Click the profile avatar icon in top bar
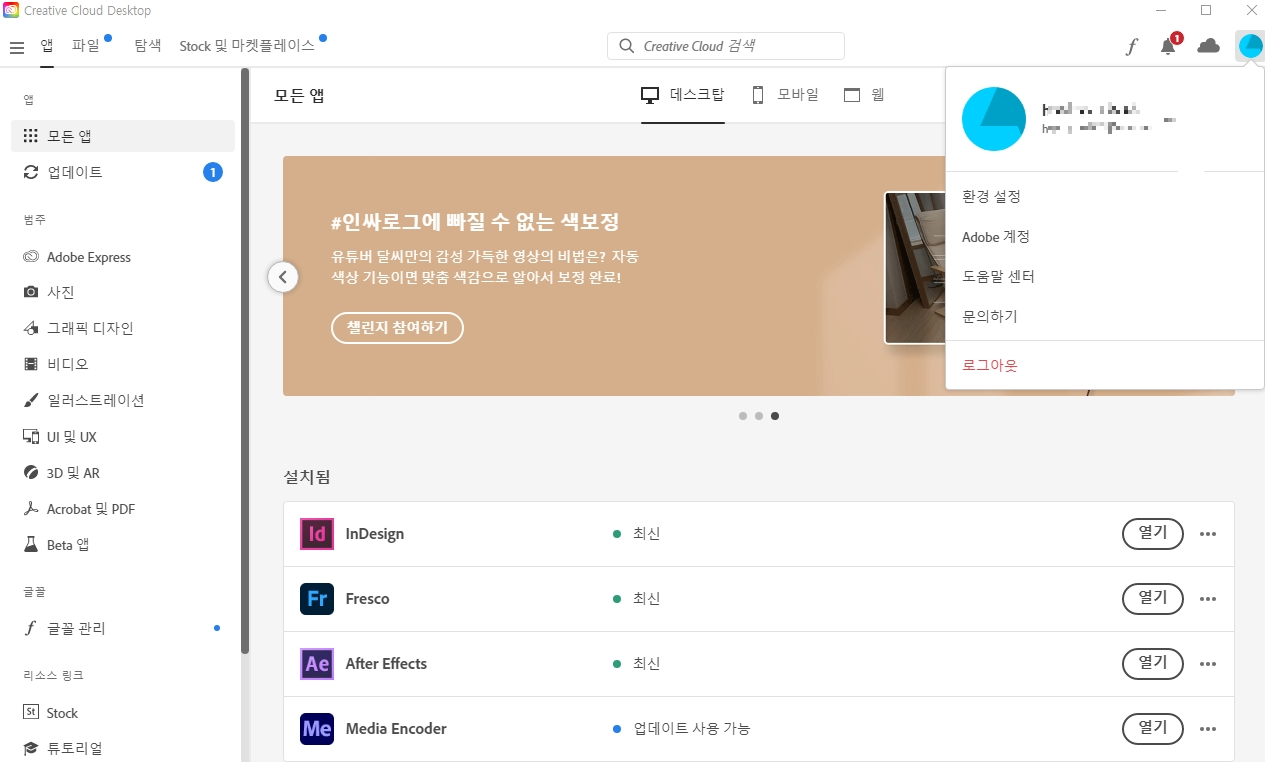Viewport: 1265px width, 762px height. 1250,46
